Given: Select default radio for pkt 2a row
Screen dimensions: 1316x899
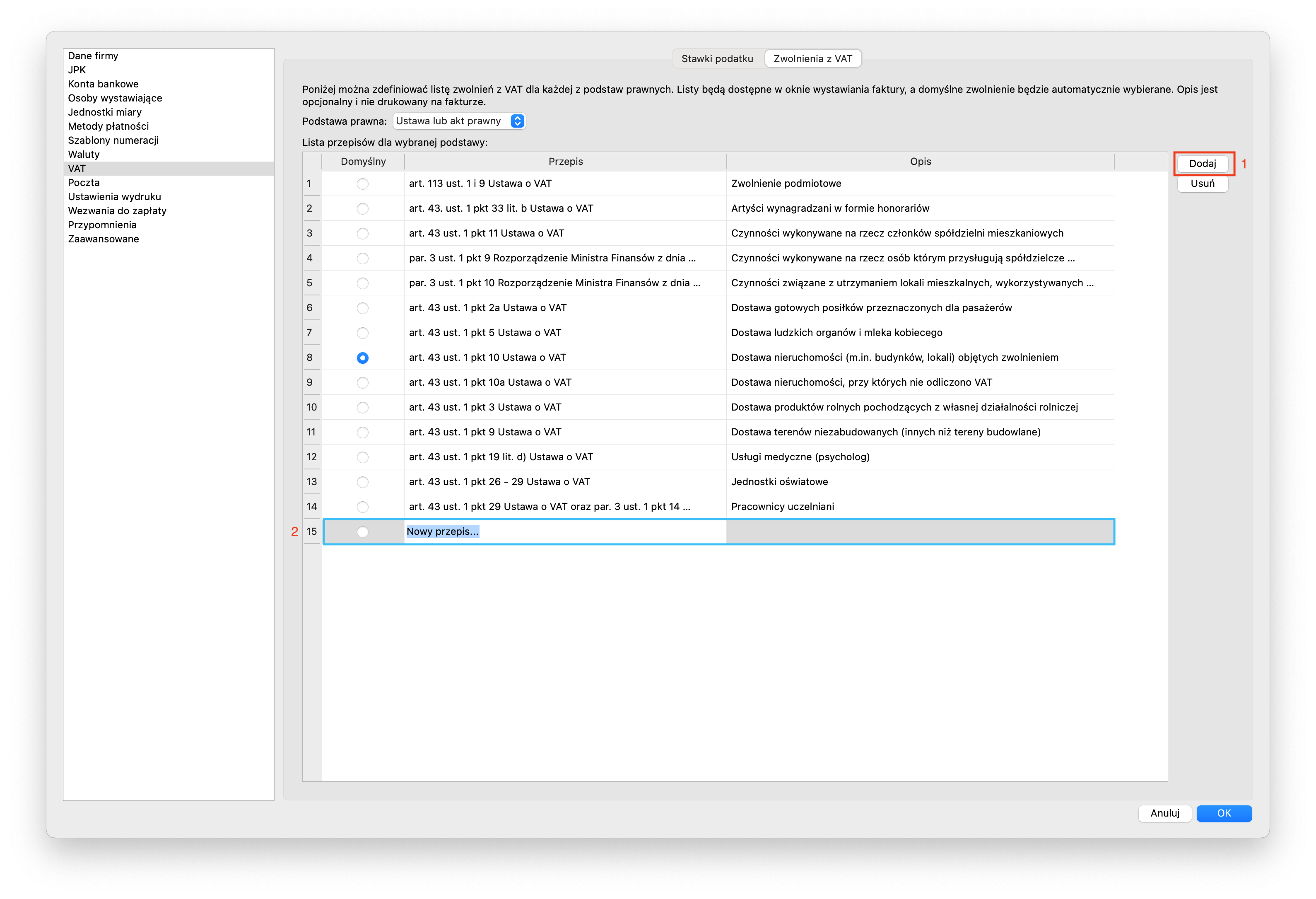Looking at the screenshot, I should coord(362,308).
